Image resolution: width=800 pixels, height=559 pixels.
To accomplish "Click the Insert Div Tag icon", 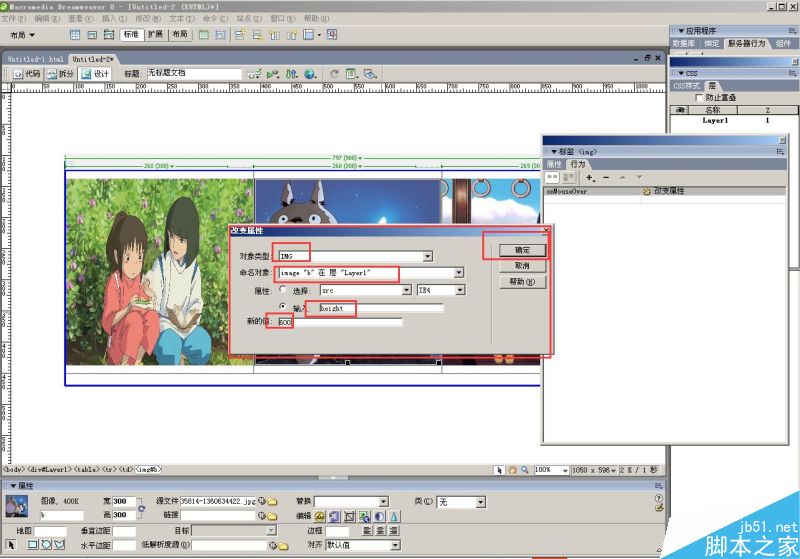I will click(92, 35).
